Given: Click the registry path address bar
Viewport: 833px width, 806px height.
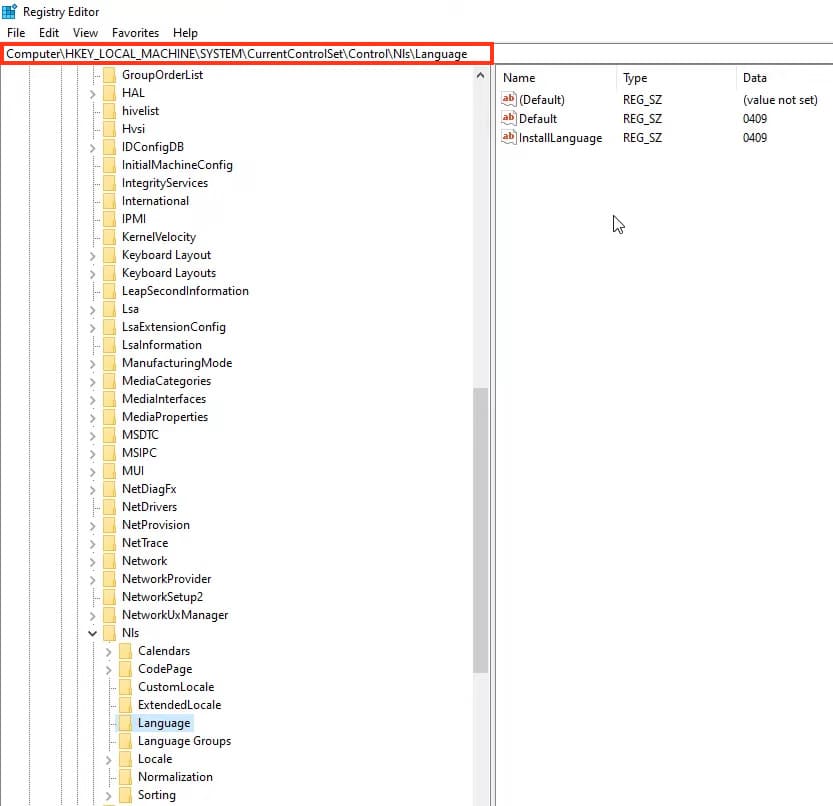Looking at the screenshot, I should (247, 54).
